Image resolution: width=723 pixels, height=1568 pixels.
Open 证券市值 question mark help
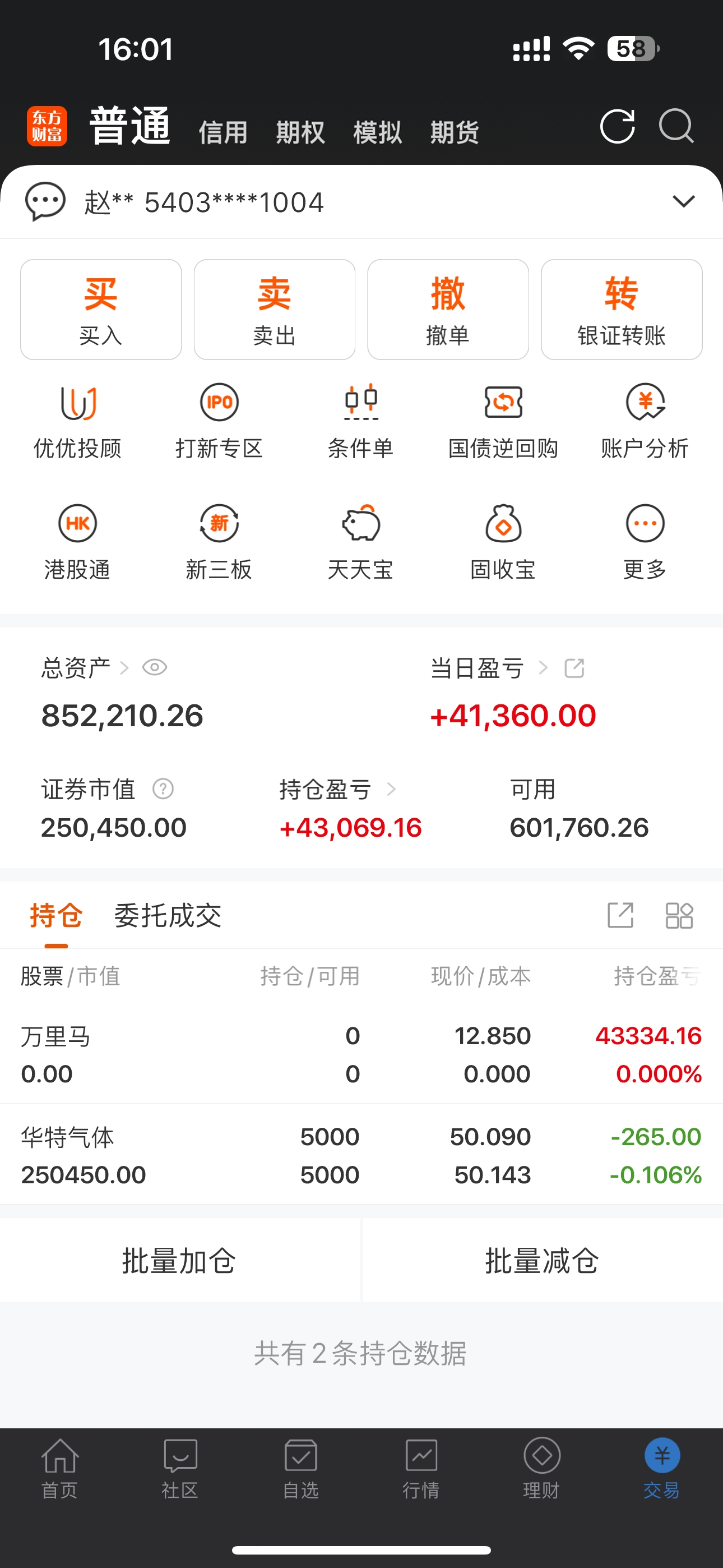tap(163, 789)
